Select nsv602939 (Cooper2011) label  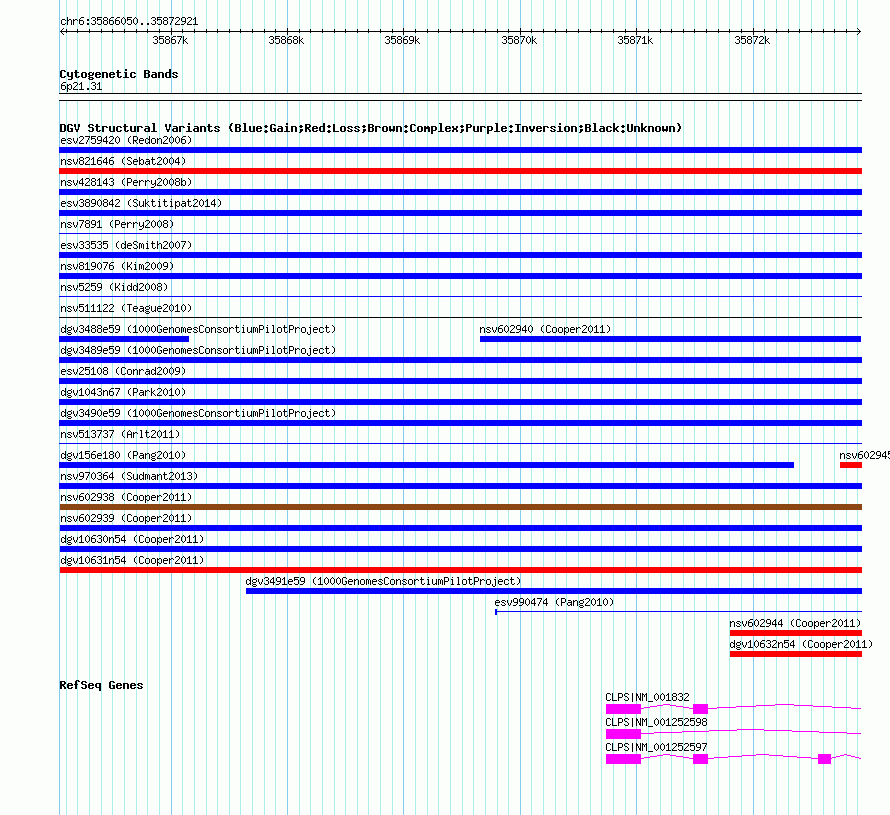click(126, 518)
